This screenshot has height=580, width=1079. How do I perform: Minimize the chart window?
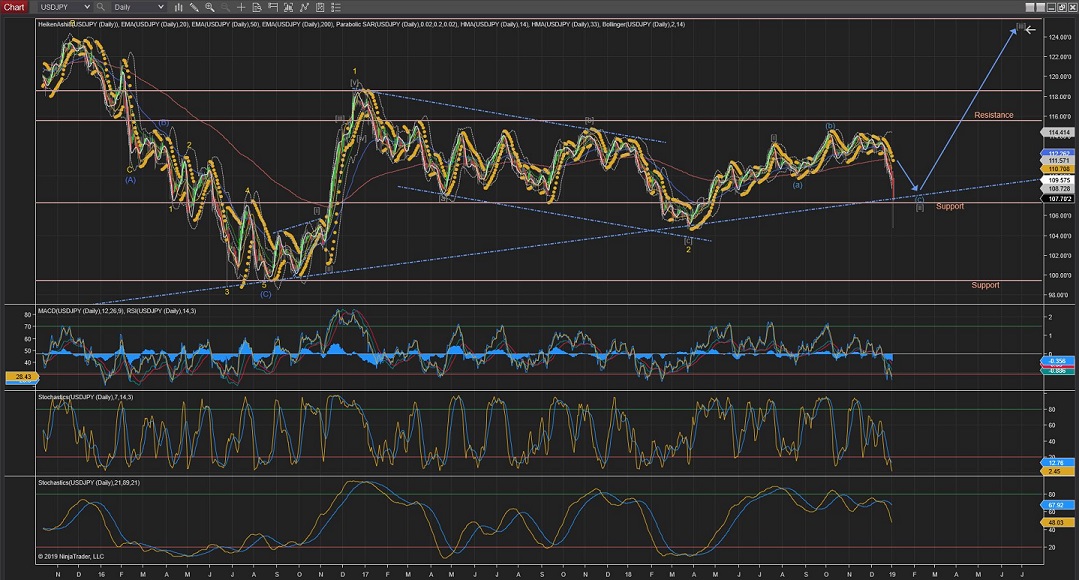(x=1051, y=8)
